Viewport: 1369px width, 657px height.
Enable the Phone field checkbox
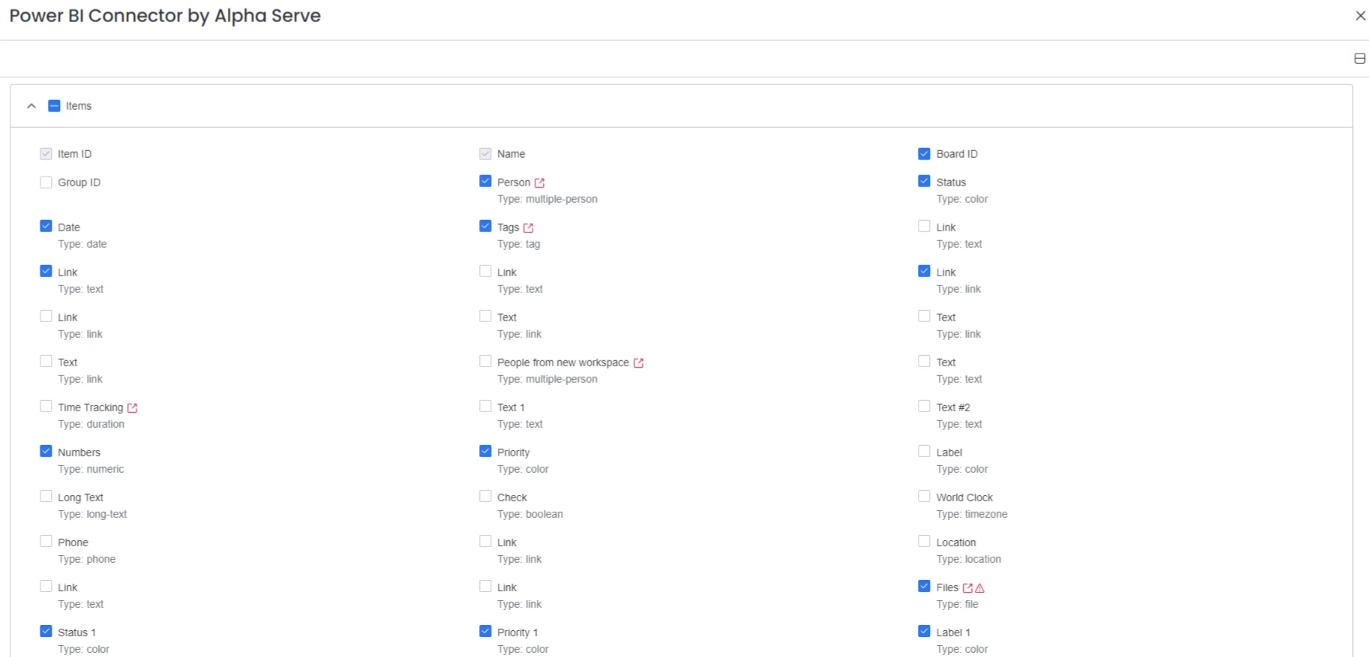[46, 541]
